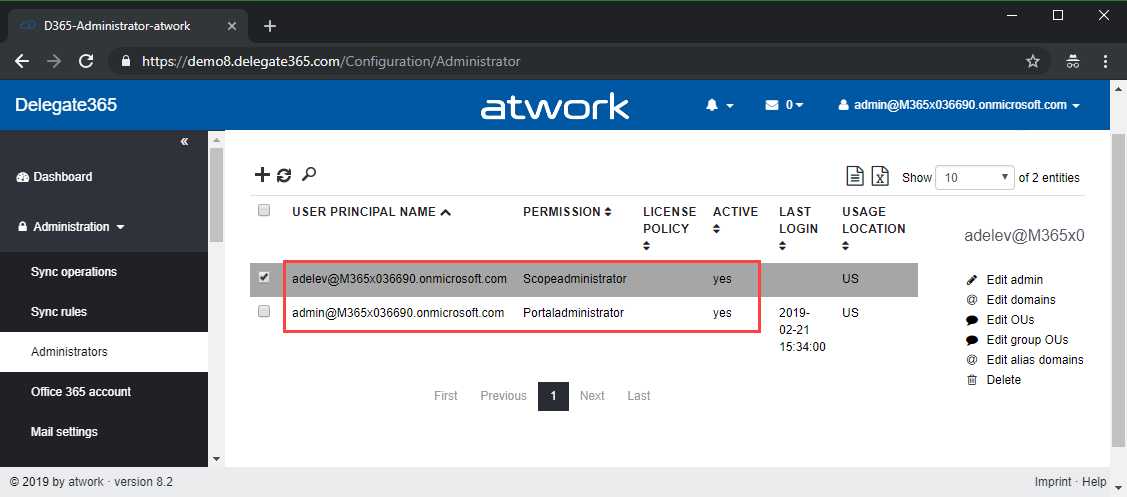
Task: Open a new browser tab
Action: point(270,27)
